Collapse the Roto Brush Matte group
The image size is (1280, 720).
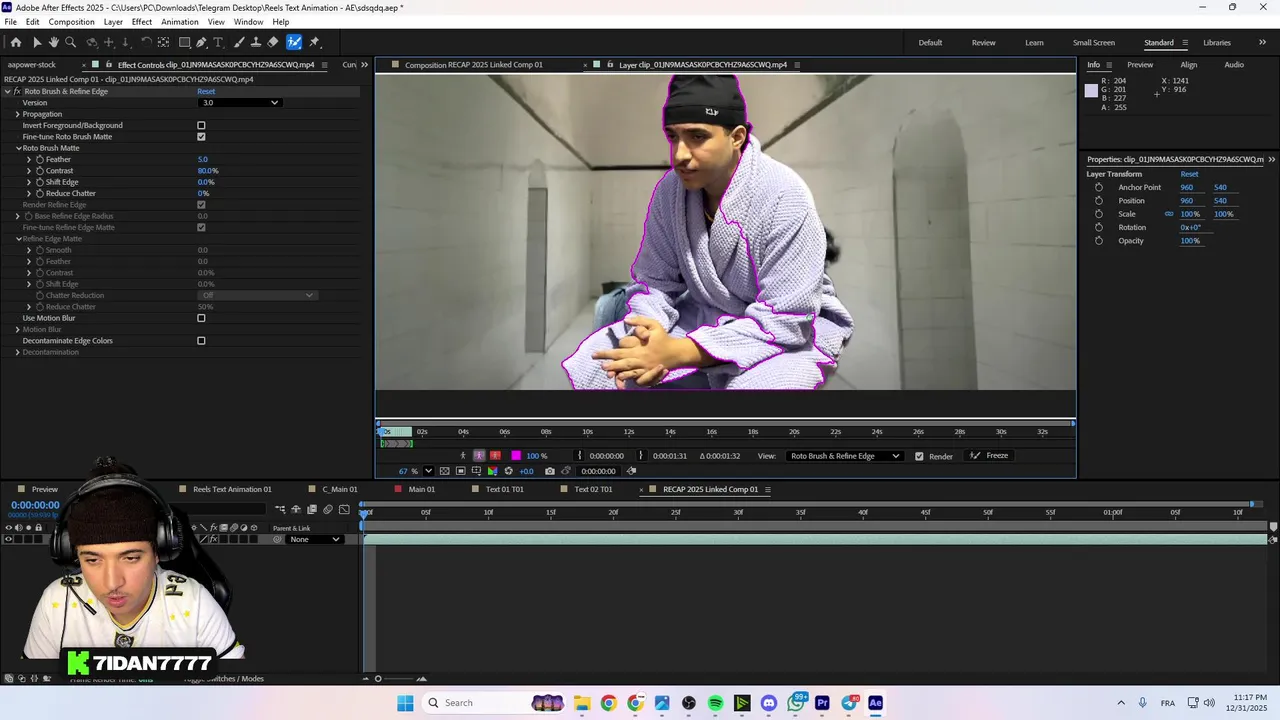click(18, 148)
